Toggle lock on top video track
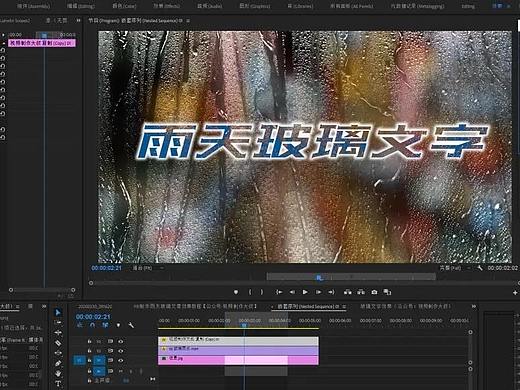The height and width of the screenshot is (390, 520). point(89,341)
